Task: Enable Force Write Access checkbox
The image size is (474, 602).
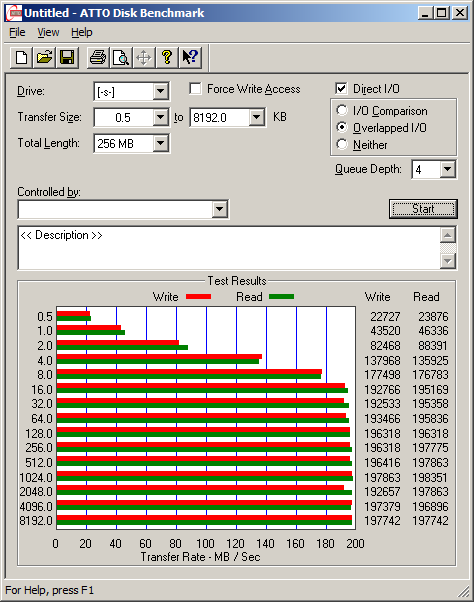Action: (x=195, y=89)
